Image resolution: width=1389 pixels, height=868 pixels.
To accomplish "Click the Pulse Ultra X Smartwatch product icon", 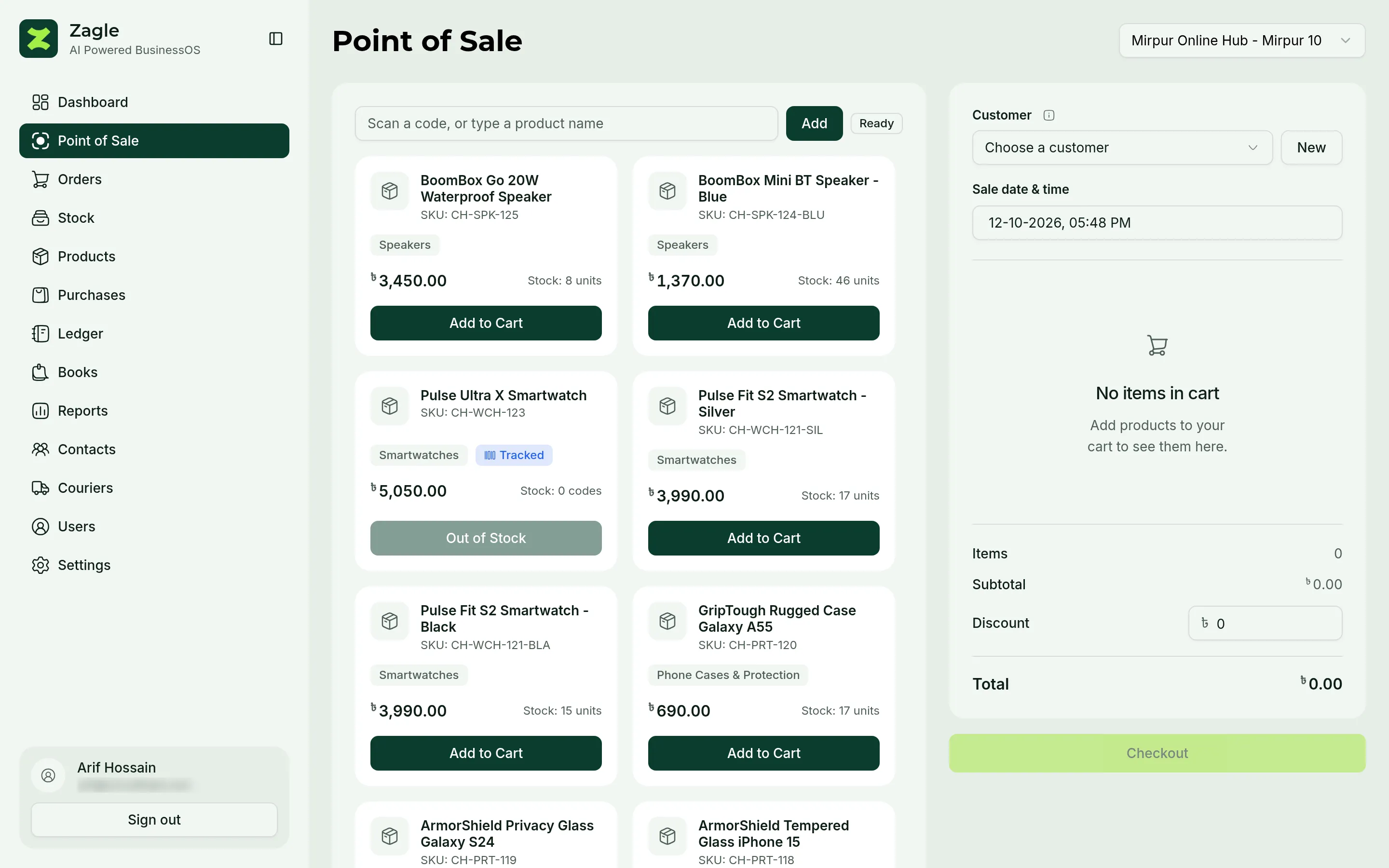I will point(390,406).
